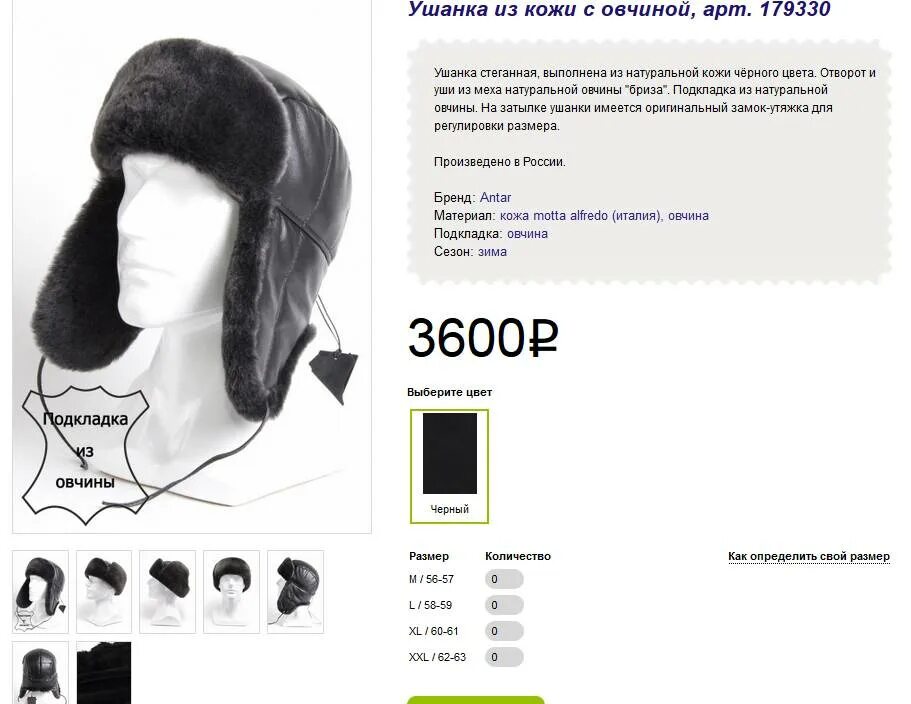Click the Подкладка овчина link
911x704 pixels.
527,234
